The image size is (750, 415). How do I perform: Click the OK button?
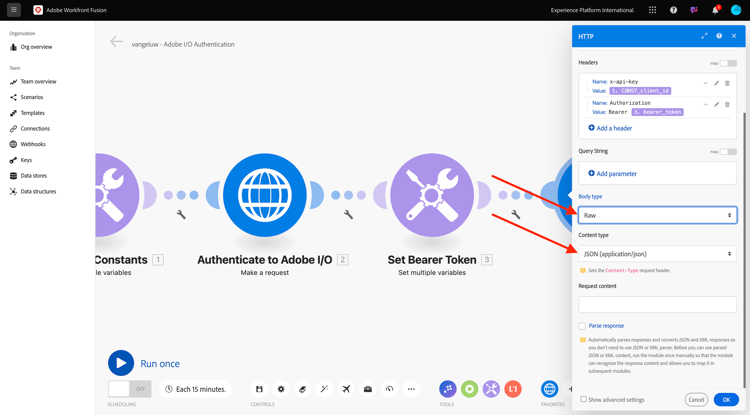tap(726, 400)
